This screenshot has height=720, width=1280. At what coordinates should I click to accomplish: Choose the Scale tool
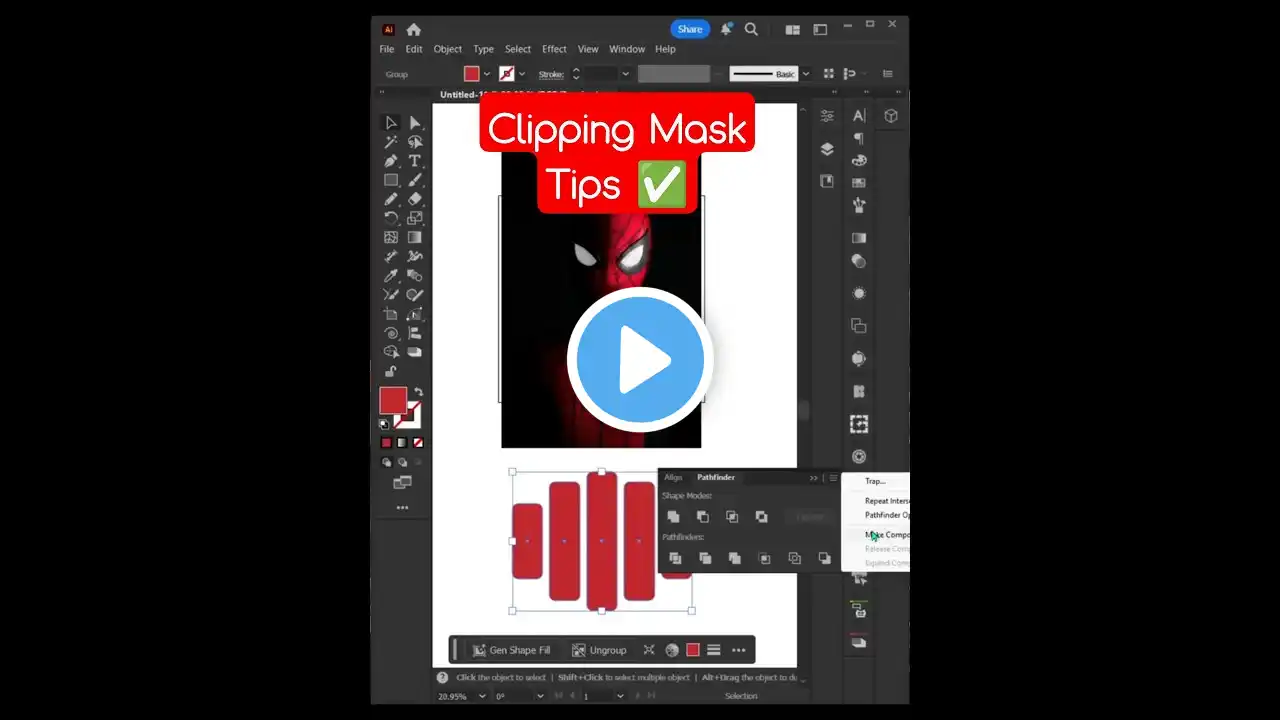point(415,218)
